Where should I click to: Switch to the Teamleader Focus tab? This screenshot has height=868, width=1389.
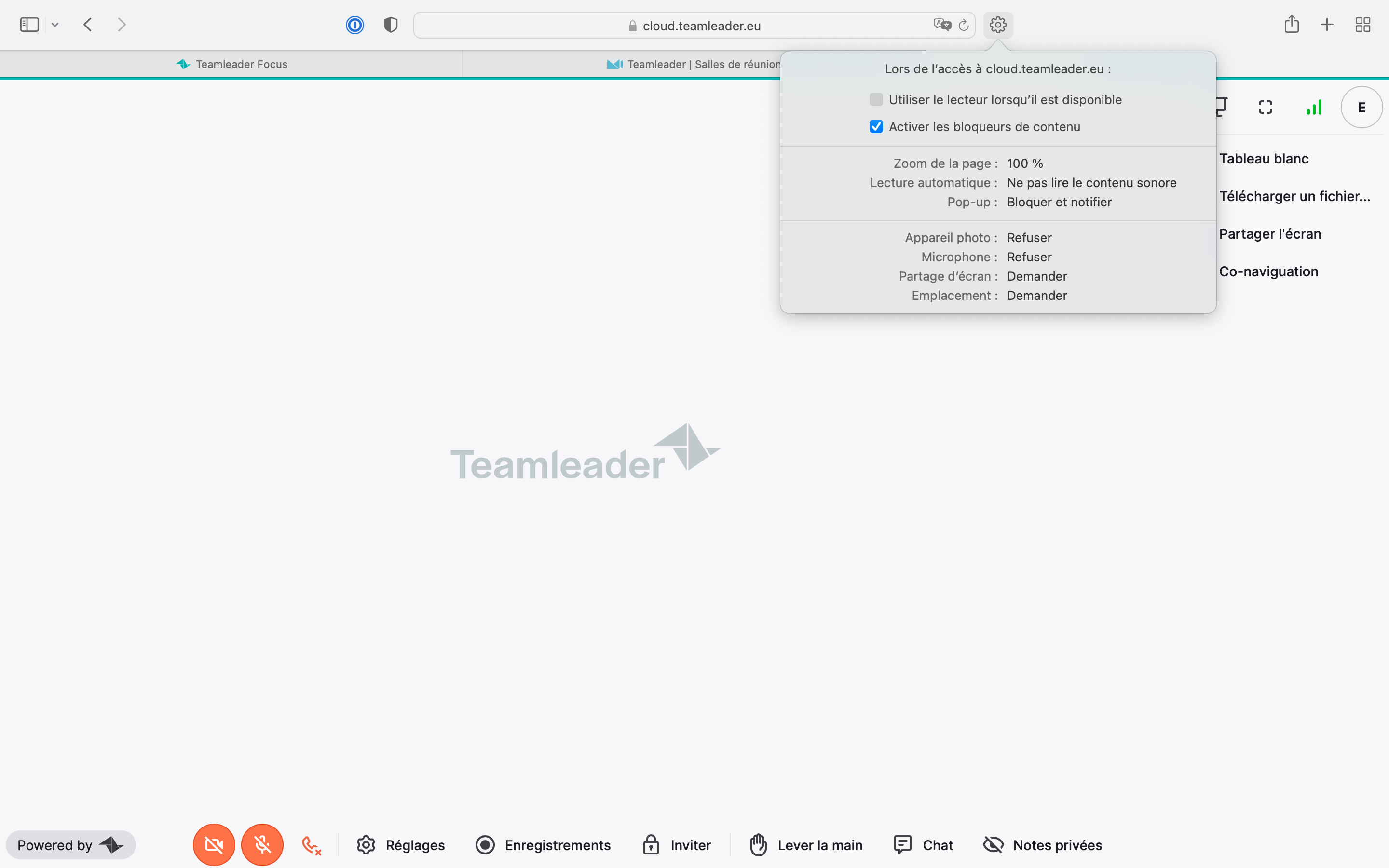click(231, 64)
